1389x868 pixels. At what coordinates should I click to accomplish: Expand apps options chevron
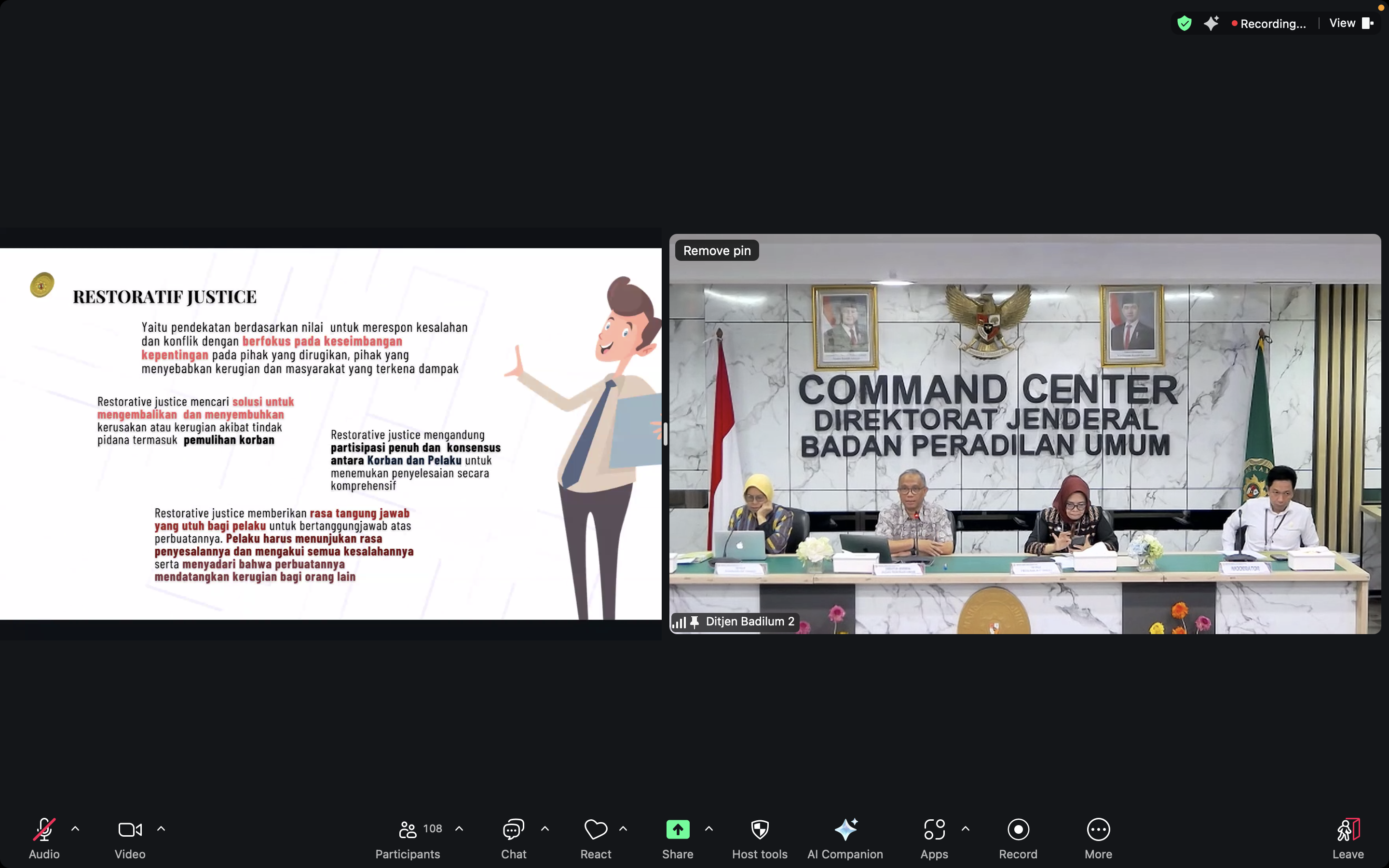click(x=966, y=828)
